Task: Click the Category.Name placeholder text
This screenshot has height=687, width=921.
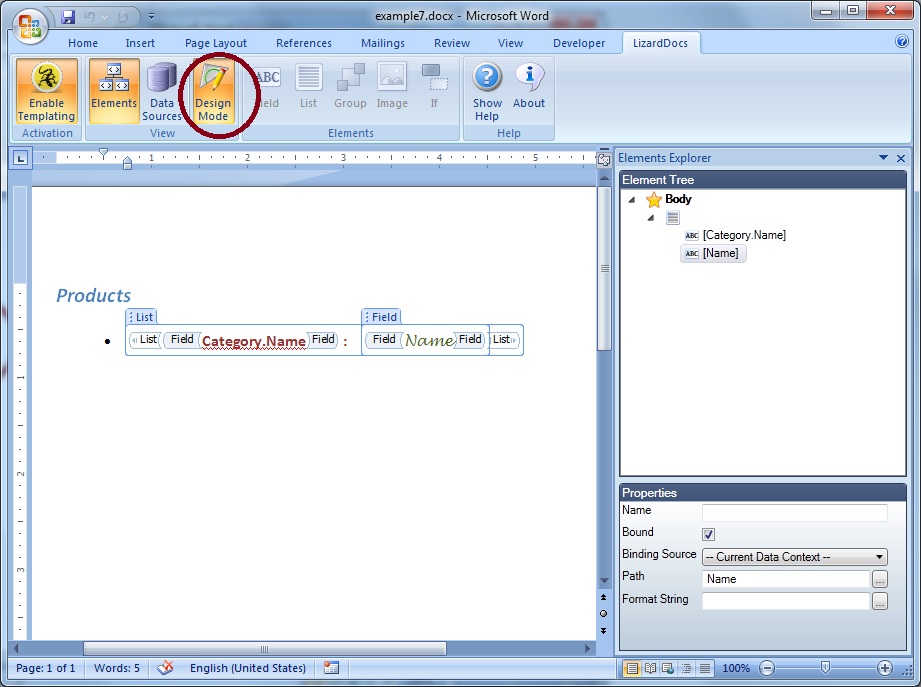Action: click(253, 341)
